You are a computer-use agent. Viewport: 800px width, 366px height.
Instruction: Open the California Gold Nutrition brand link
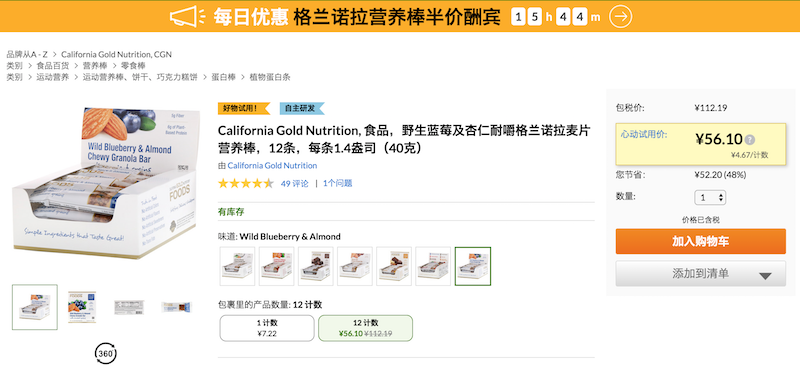click(x=272, y=165)
